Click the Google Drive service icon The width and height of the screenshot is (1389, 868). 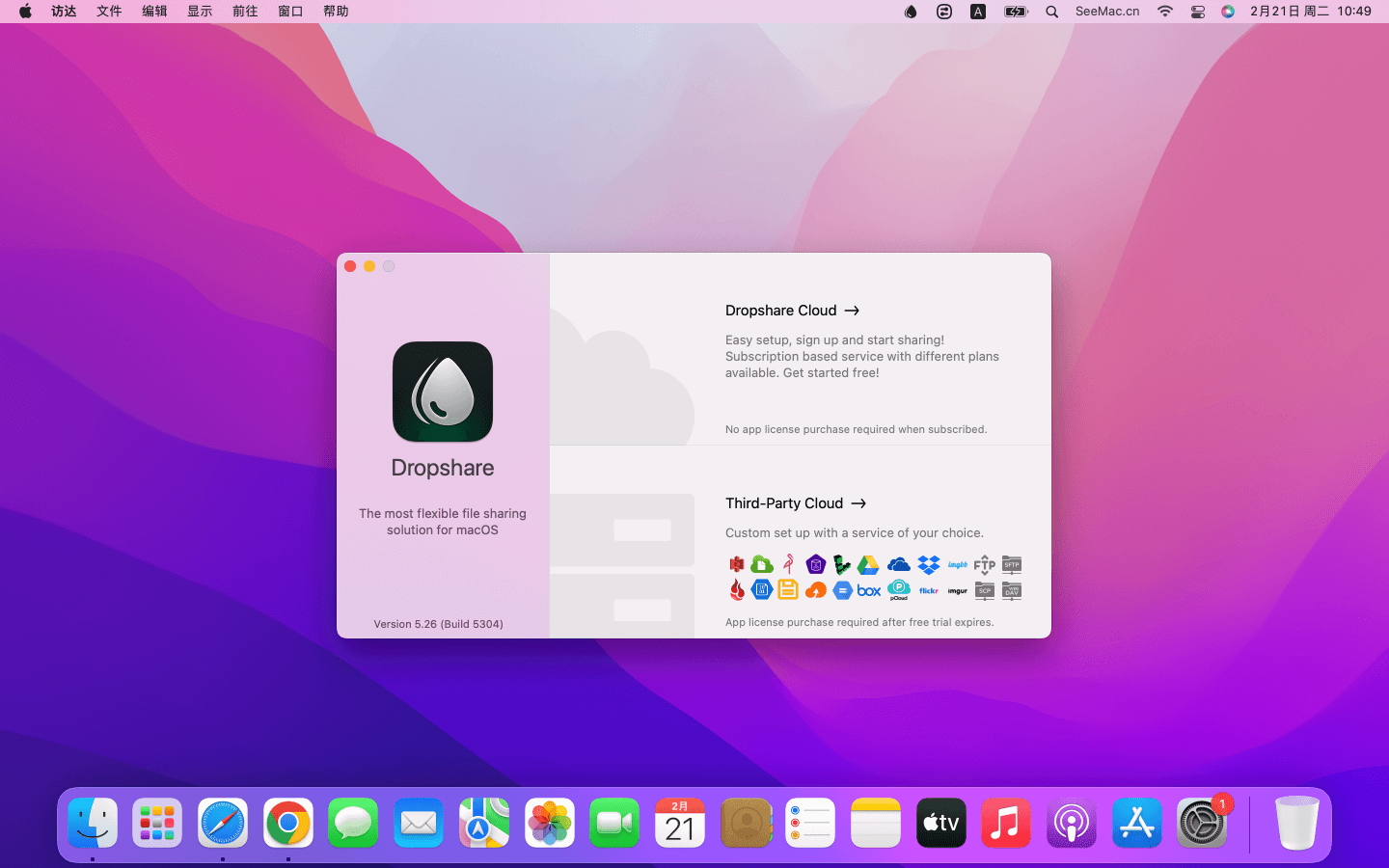[868, 565]
